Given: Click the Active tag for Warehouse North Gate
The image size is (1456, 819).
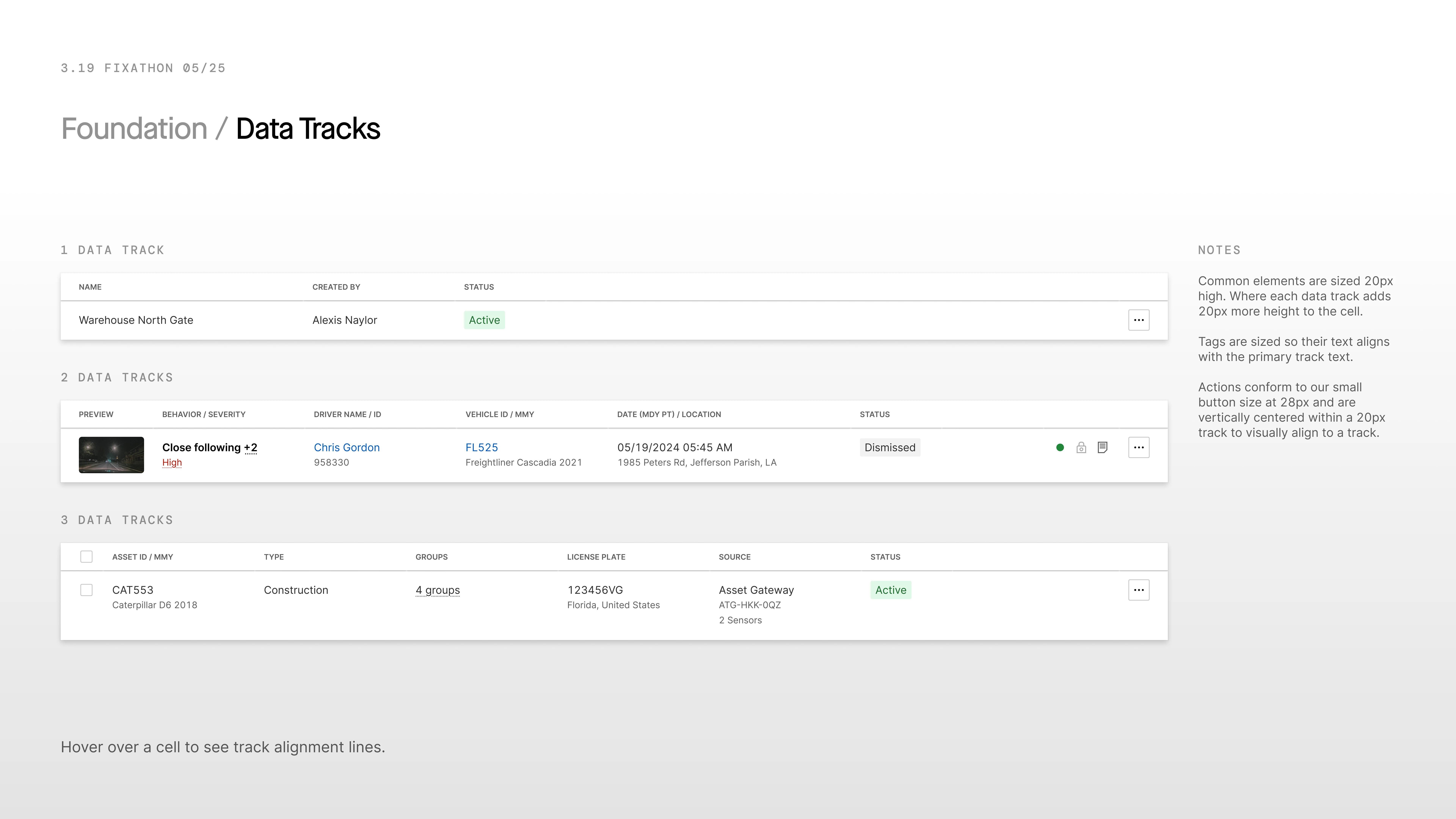Looking at the screenshot, I should pos(484,320).
